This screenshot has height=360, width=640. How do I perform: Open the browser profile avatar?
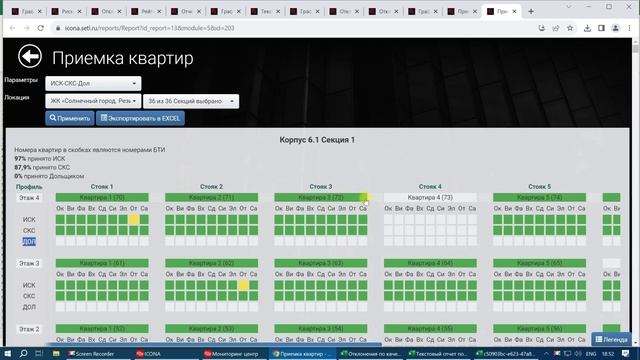(x=615, y=28)
